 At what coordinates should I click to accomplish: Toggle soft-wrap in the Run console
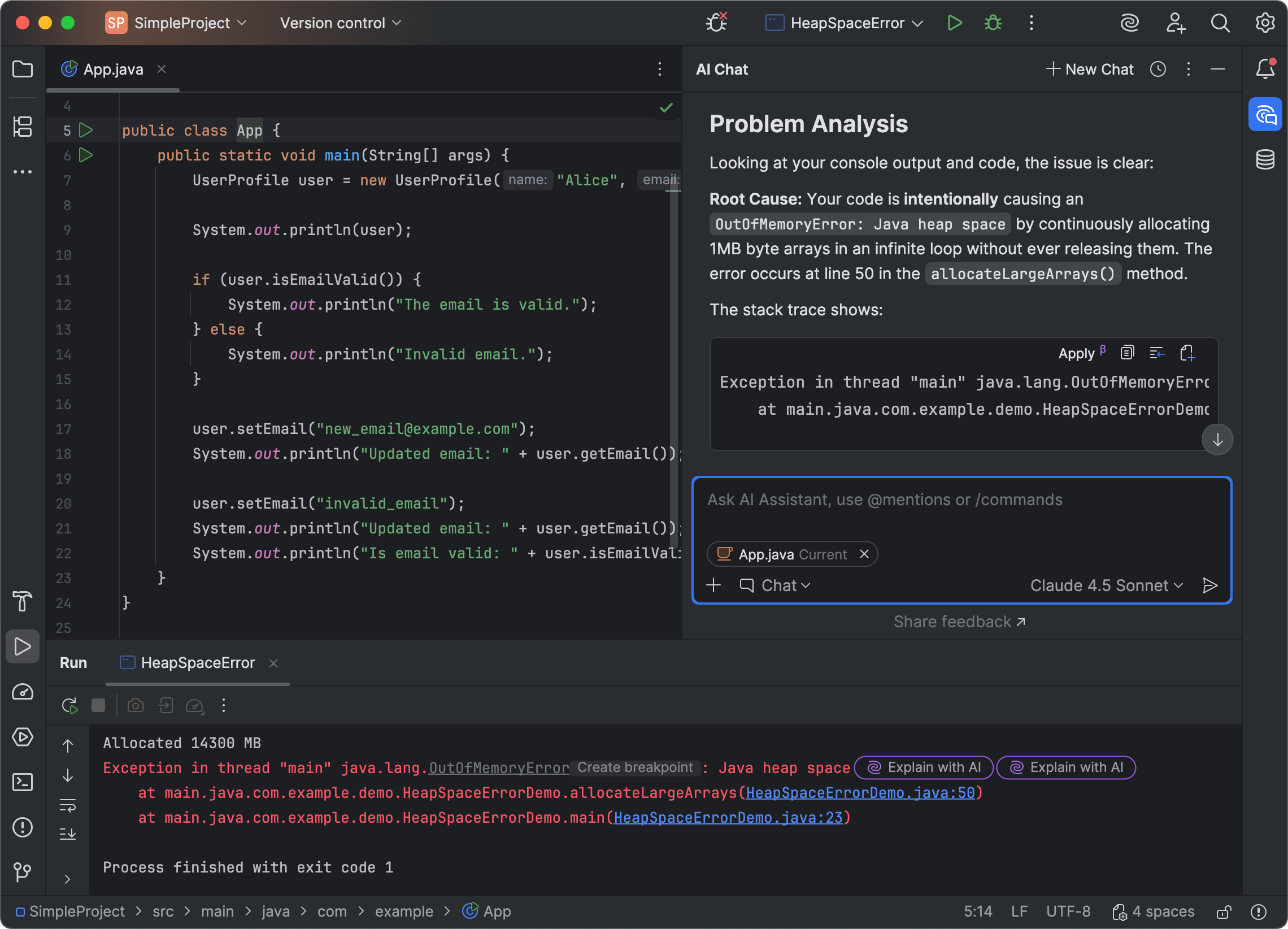point(68,805)
